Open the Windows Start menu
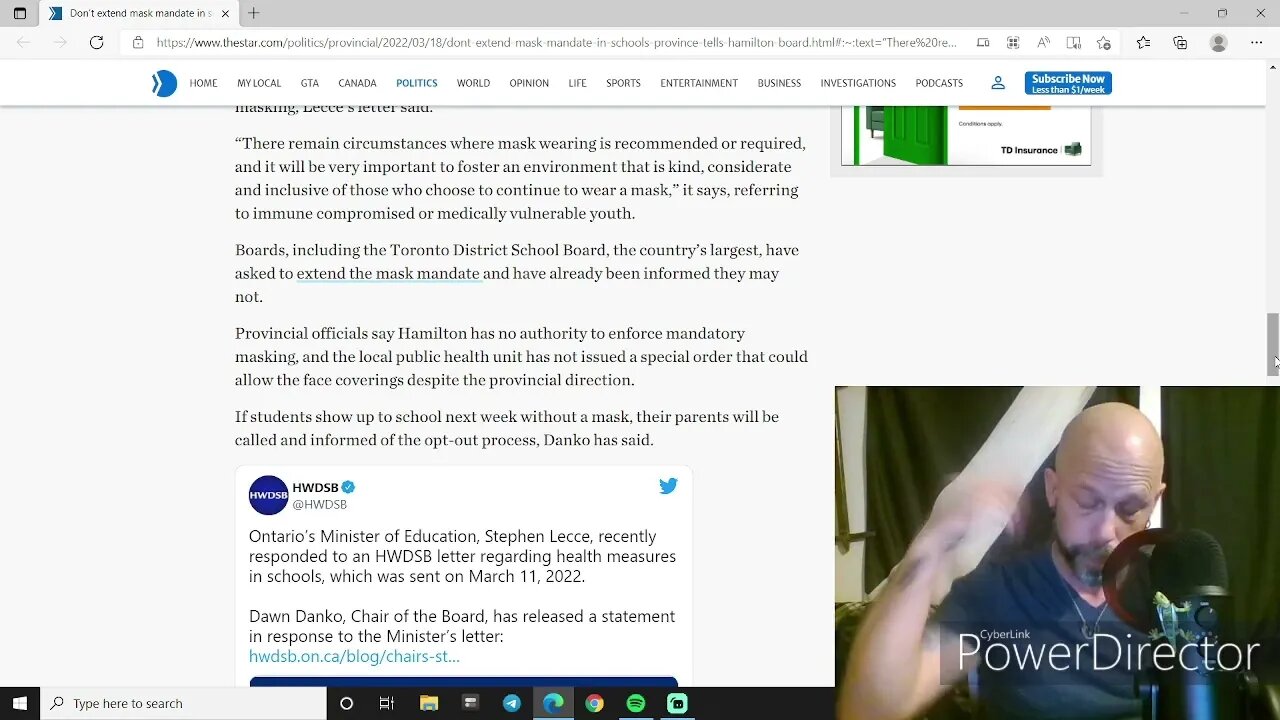Image resolution: width=1280 pixels, height=720 pixels. tap(20, 703)
